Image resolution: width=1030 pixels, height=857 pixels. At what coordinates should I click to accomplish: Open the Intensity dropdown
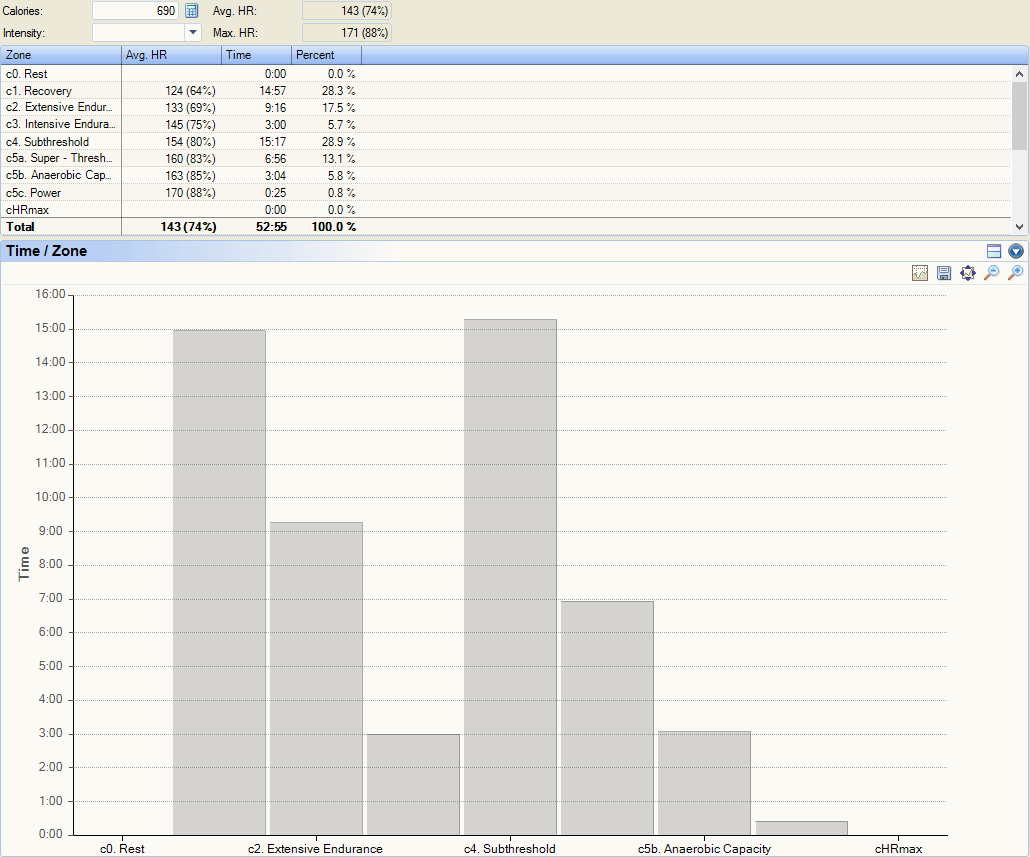click(x=191, y=32)
